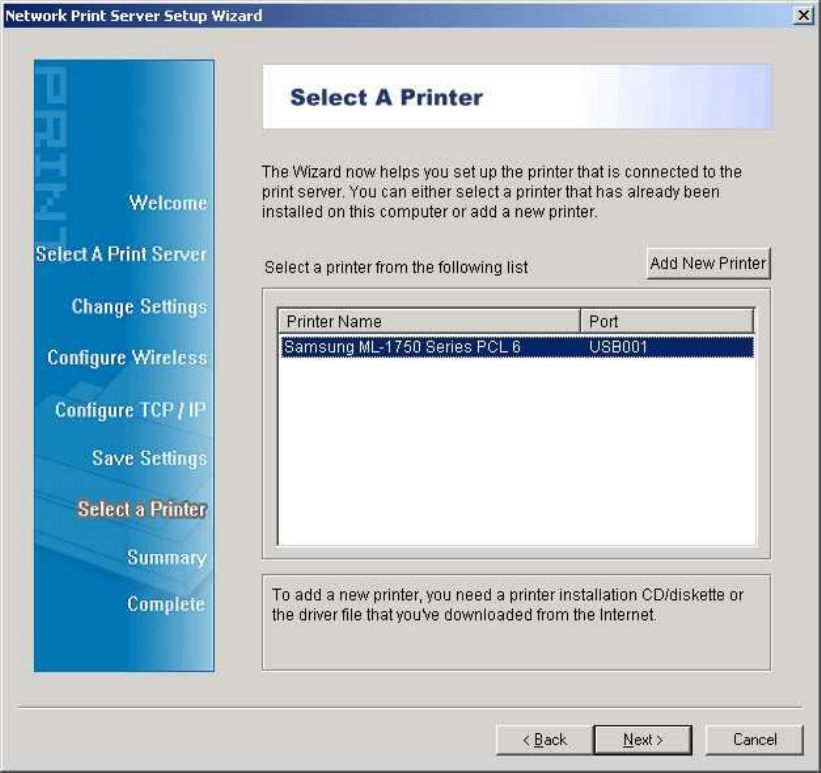The width and height of the screenshot is (821, 773).
Task: Open the Configure Wireless step
Action: point(127,358)
